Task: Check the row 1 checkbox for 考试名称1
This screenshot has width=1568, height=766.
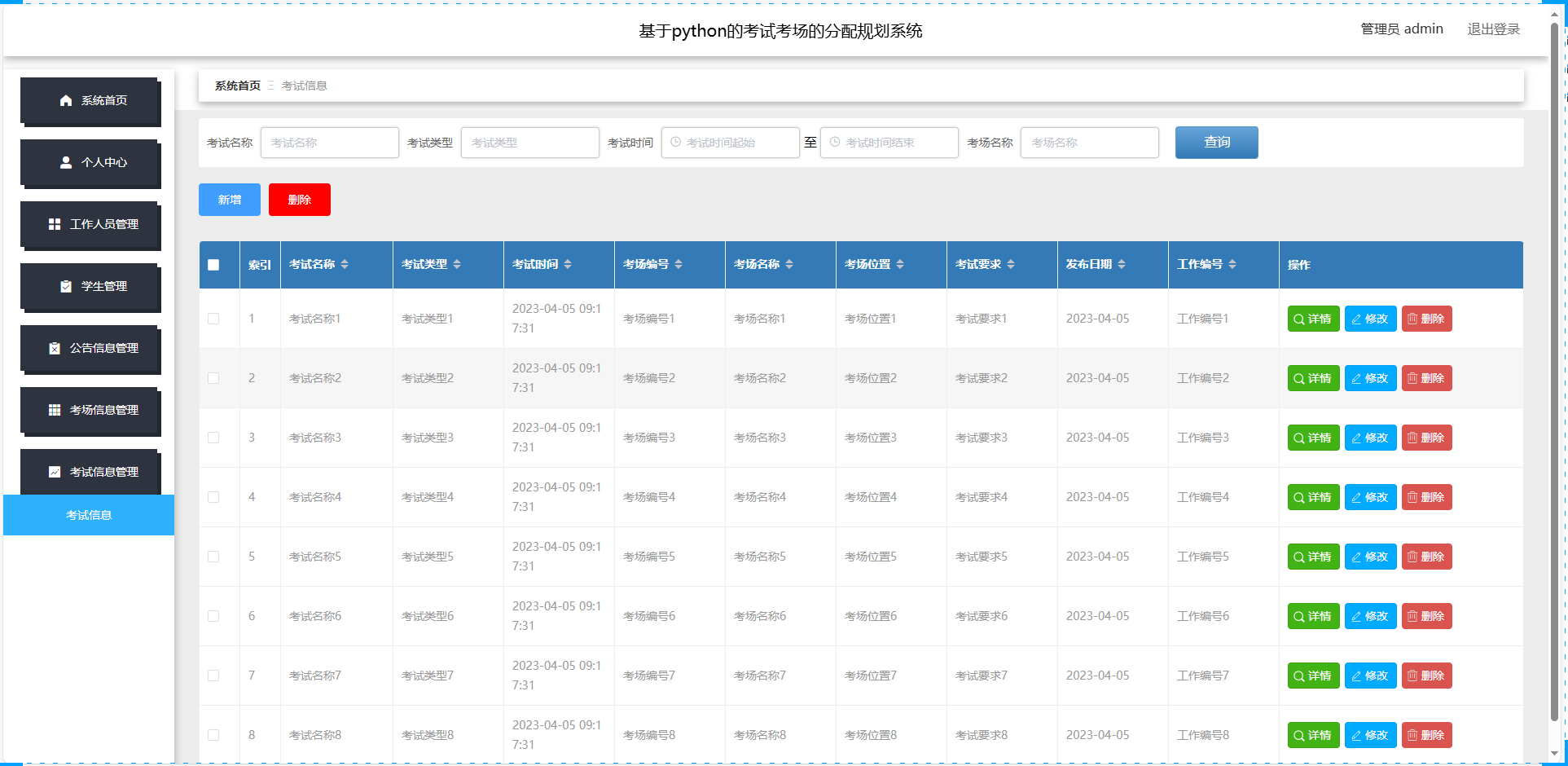Action: point(213,319)
